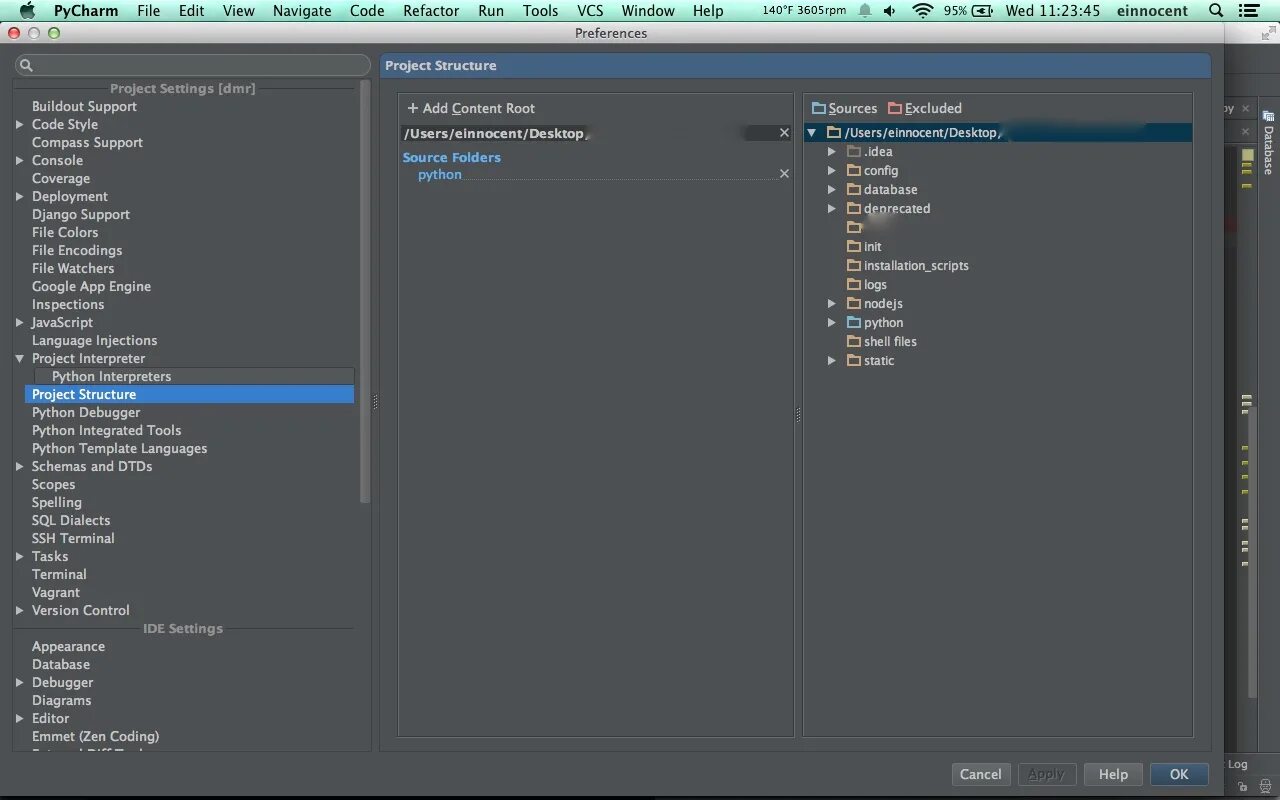Click the .idea folder icon
1280x800 pixels.
point(854,151)
